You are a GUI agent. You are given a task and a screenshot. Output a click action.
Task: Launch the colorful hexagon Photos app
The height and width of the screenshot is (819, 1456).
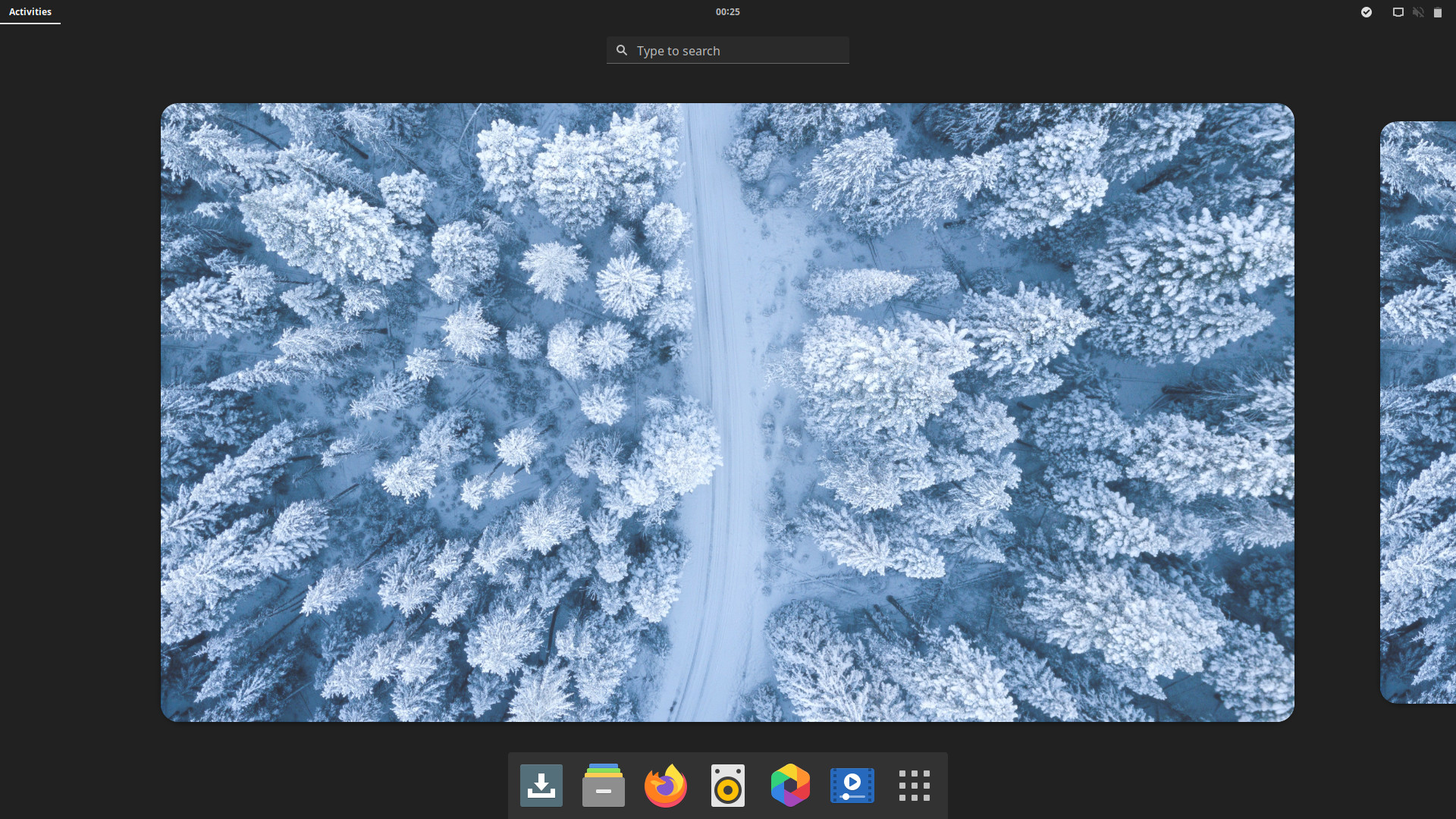coord(790,786)
